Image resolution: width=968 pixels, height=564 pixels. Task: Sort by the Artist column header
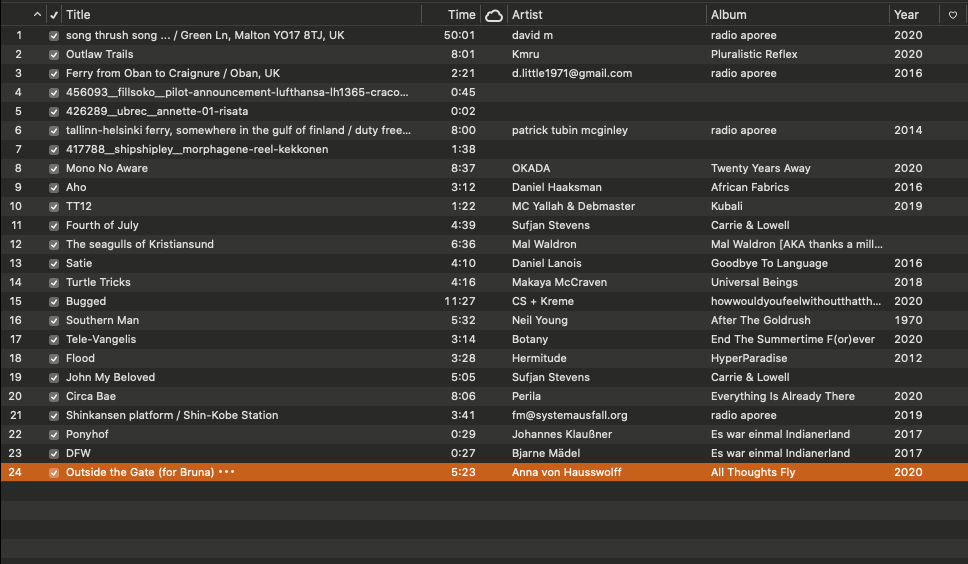click(527, 15)
